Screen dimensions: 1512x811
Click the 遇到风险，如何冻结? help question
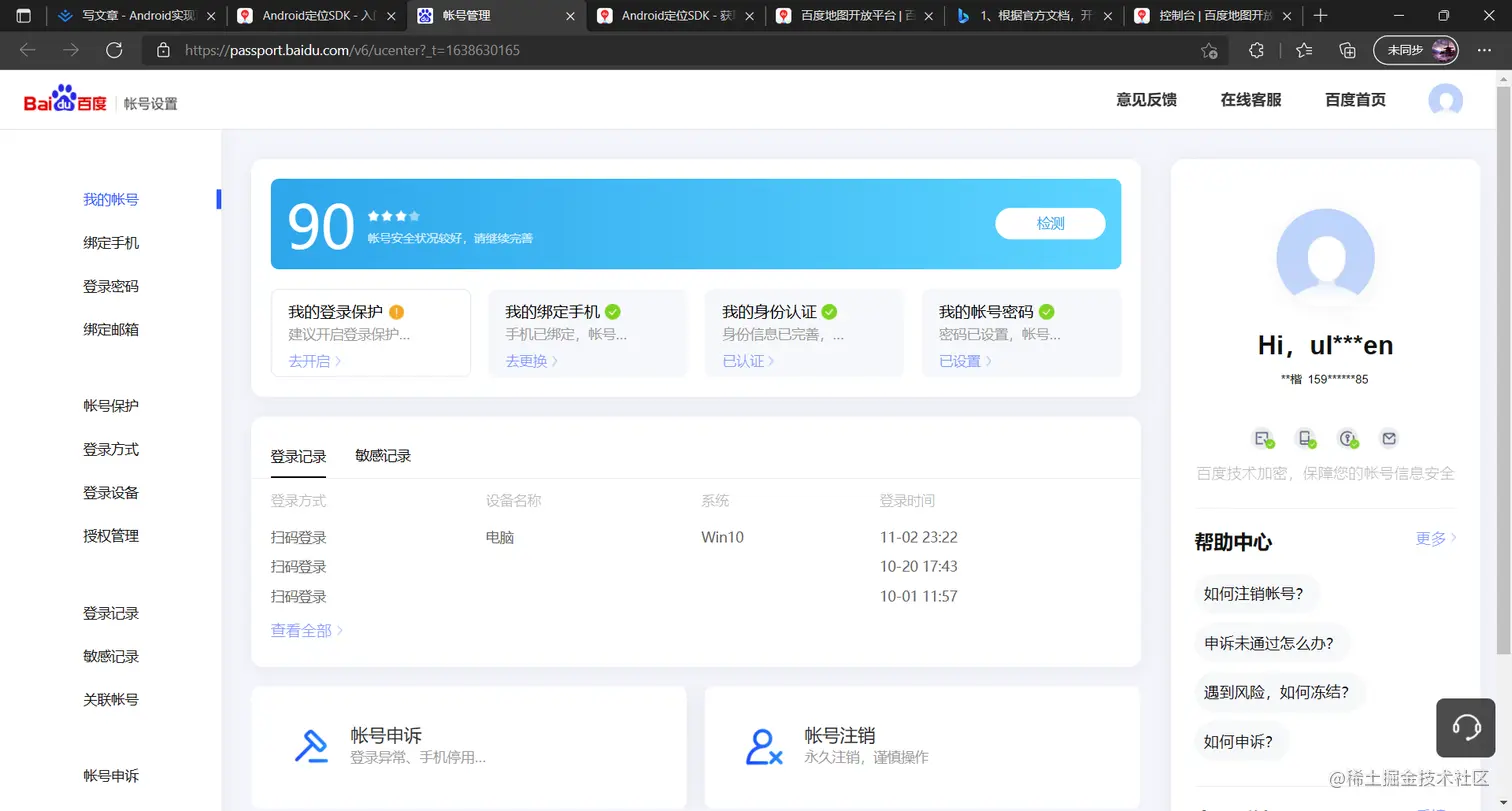(x=1278, y=692)
